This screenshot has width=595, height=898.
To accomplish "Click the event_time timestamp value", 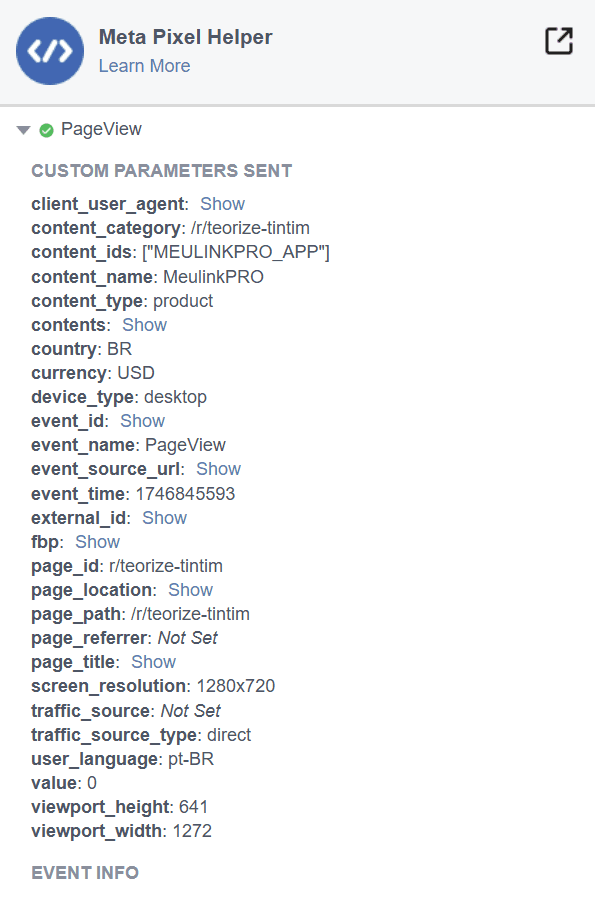I will point(185,494).
